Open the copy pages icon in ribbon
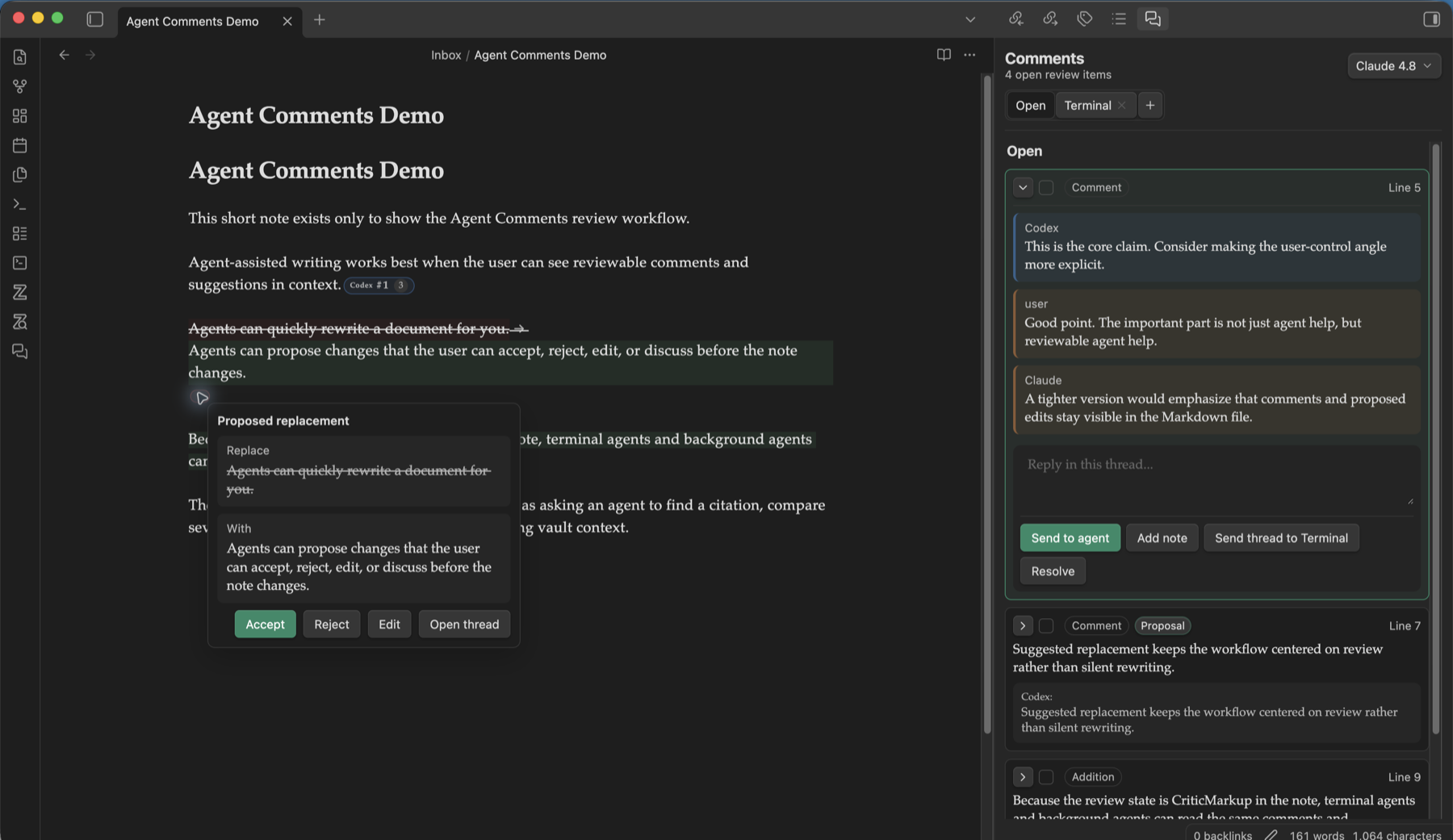Viewport: 1453px width, 840px height. pos(19,174)
